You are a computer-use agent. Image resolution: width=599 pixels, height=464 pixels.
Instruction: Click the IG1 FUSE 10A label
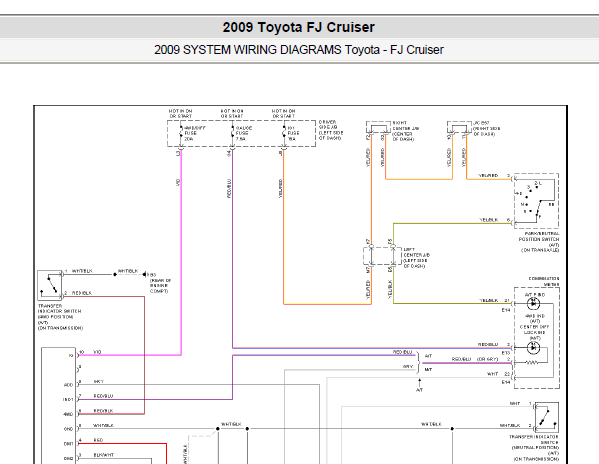click(293, 134)
